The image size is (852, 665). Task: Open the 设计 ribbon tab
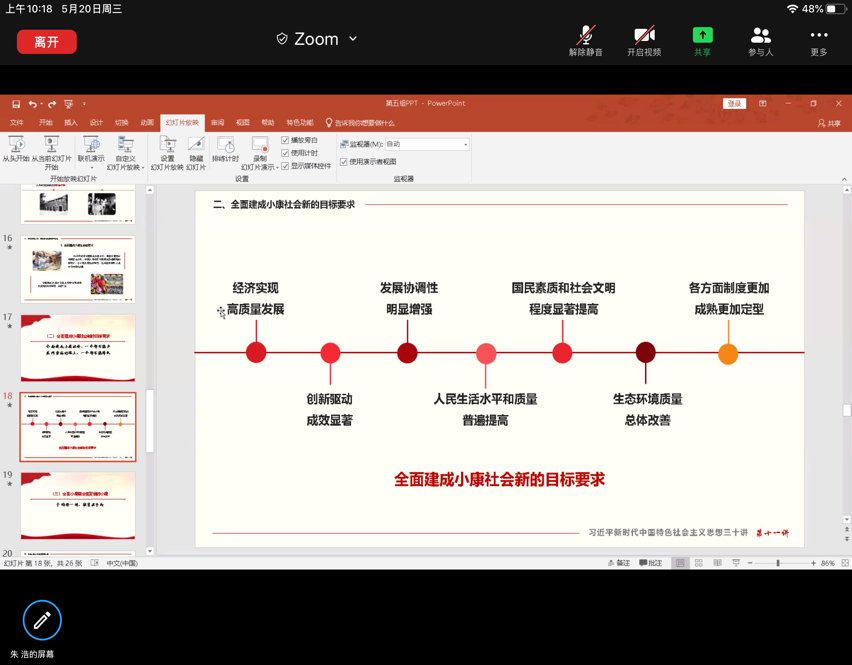(96, 123)
